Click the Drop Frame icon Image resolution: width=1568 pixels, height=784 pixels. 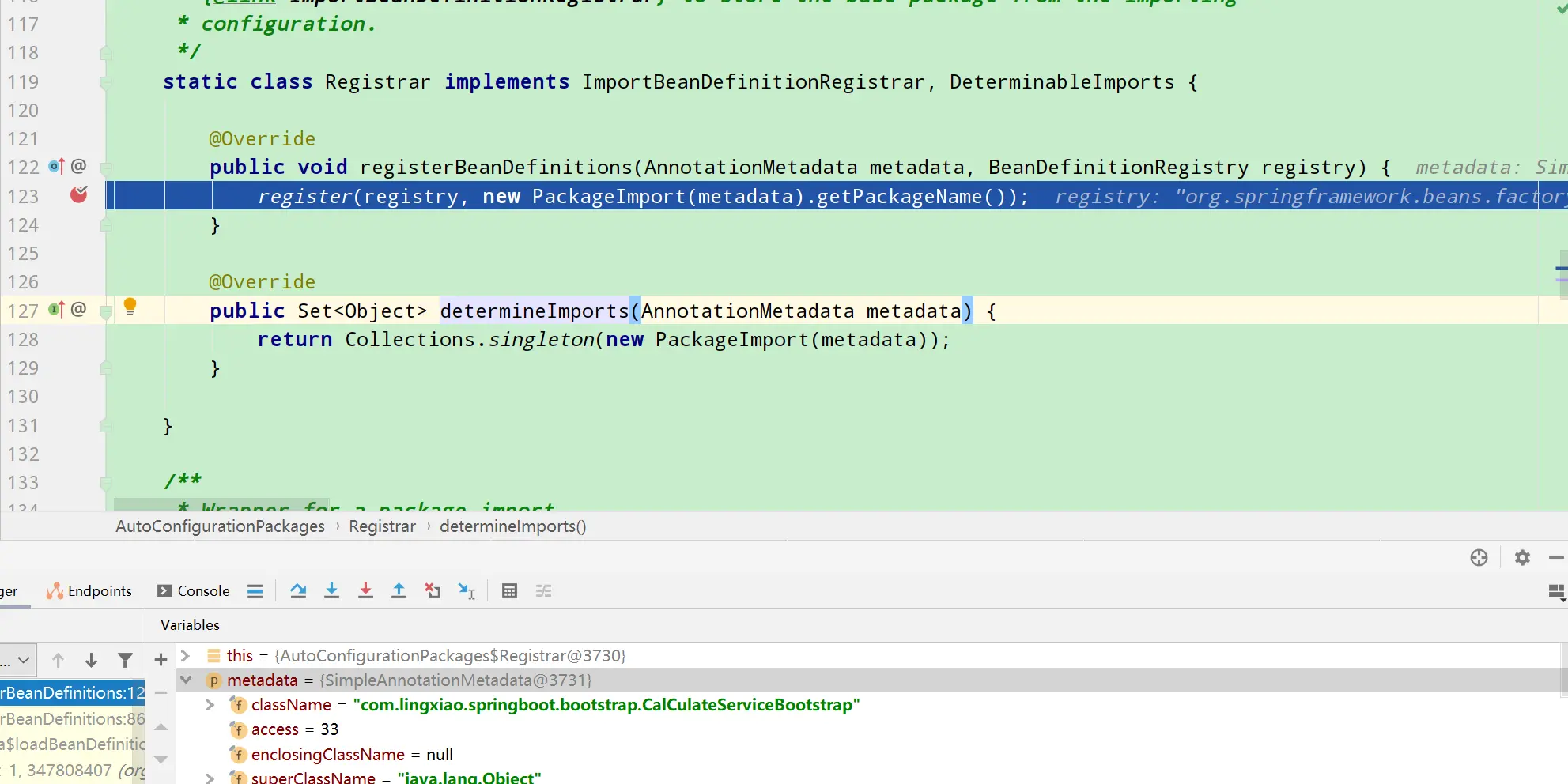coord(433,591)
